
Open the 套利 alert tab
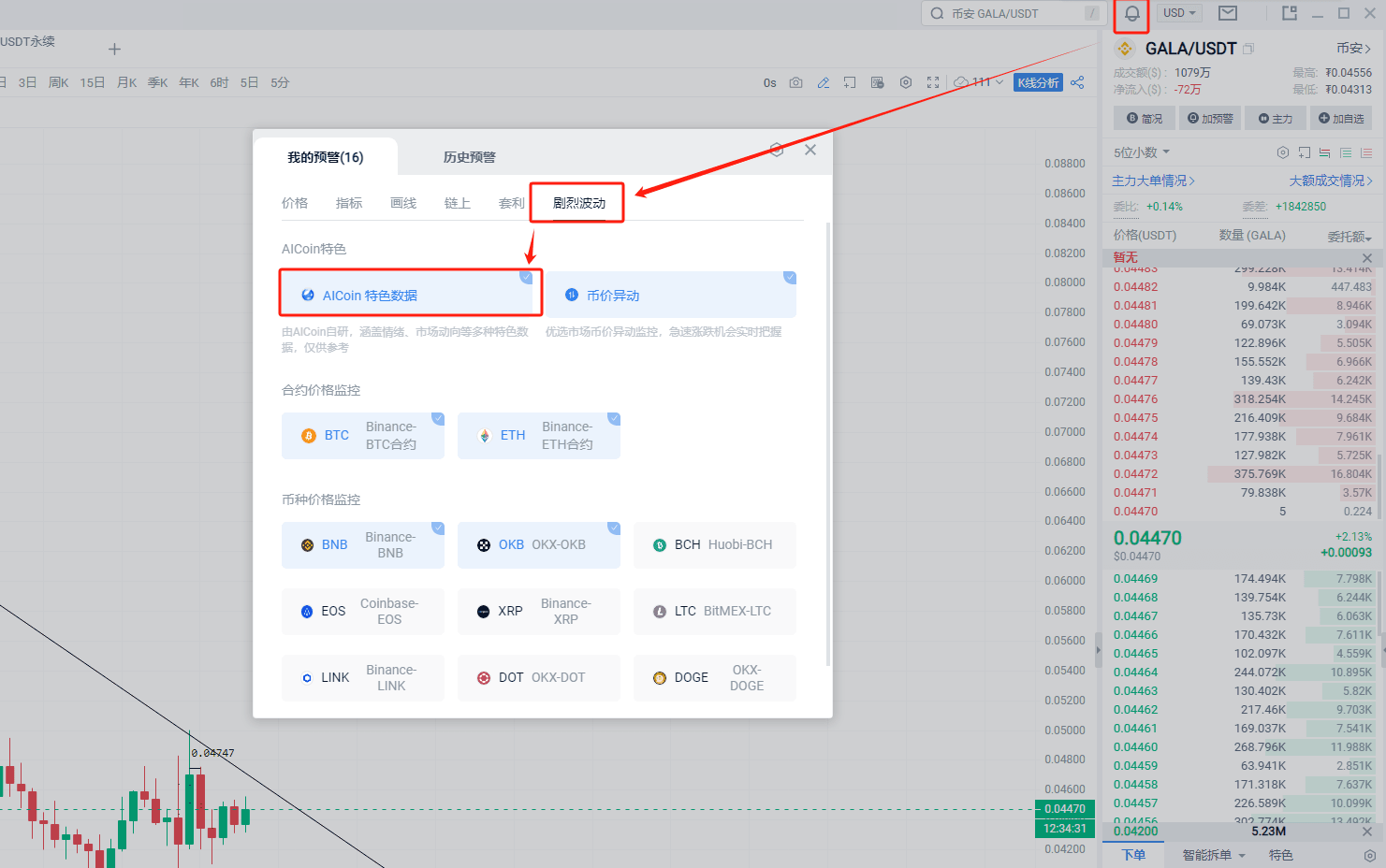point(512,203)
